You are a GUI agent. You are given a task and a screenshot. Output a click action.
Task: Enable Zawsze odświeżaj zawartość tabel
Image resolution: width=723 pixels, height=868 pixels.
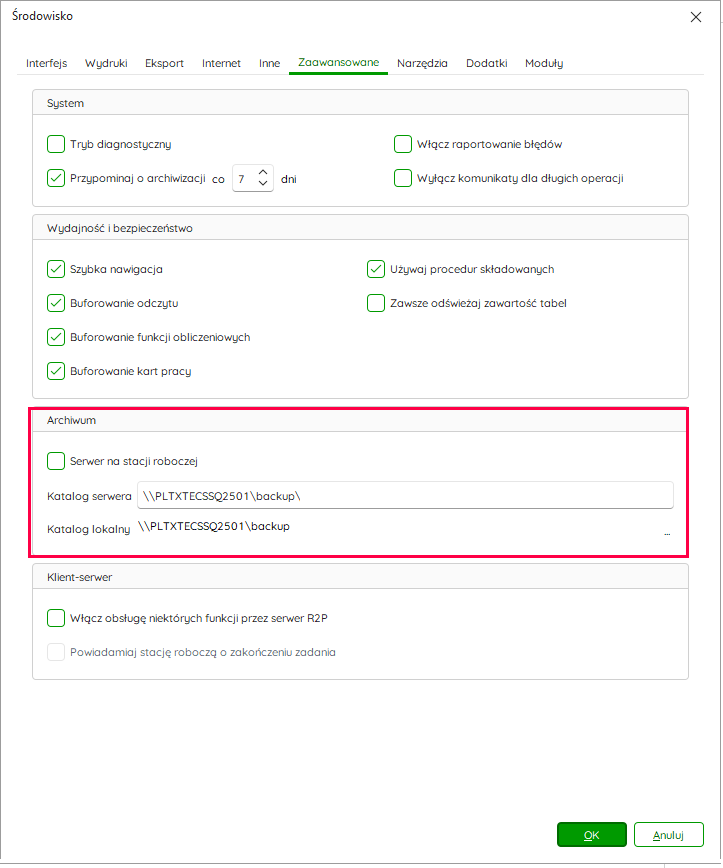[x=376, y=303]
